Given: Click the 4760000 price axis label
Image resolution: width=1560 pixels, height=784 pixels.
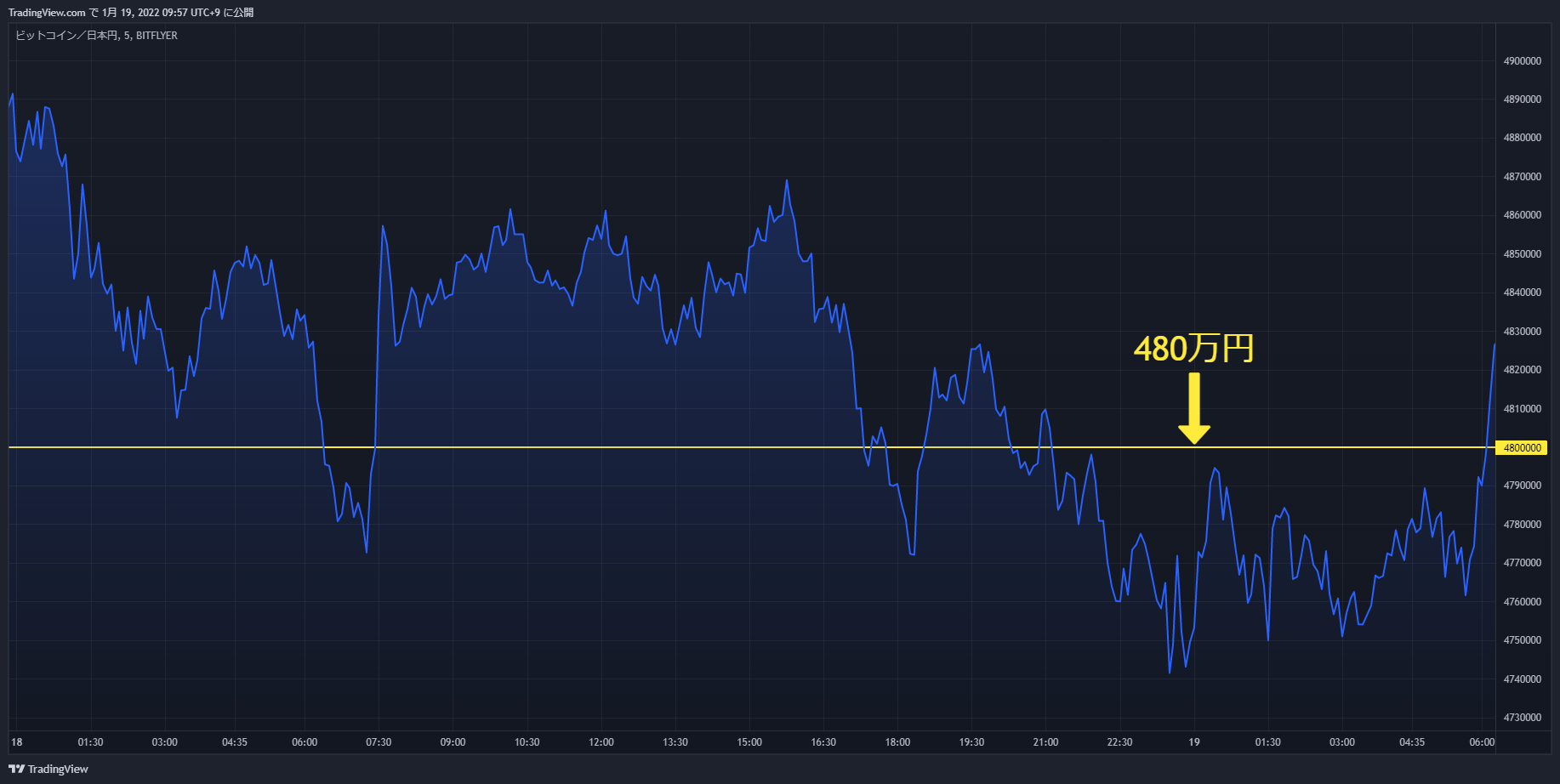Looking at the screenshot, I should (x=1522, y=602).
